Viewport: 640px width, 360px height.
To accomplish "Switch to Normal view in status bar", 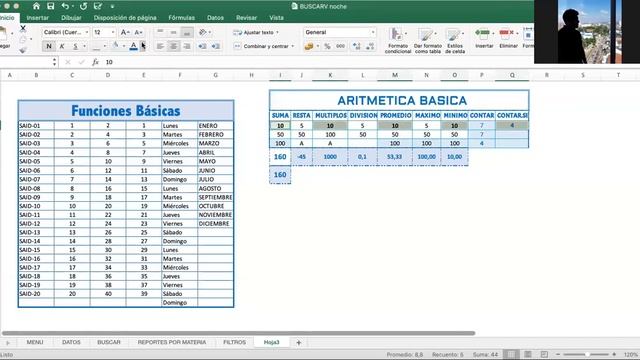I will (x=511, y=354).
